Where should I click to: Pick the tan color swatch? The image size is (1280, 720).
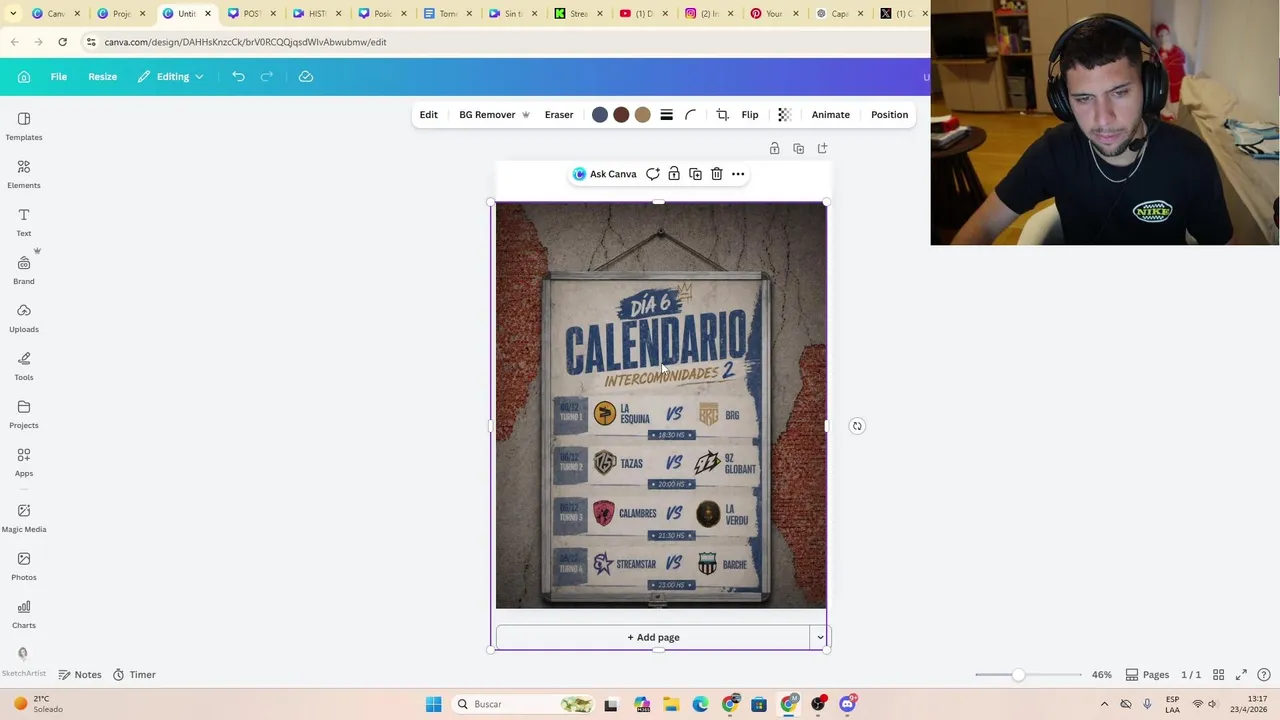pyautogui.click(x=643, y=115)
